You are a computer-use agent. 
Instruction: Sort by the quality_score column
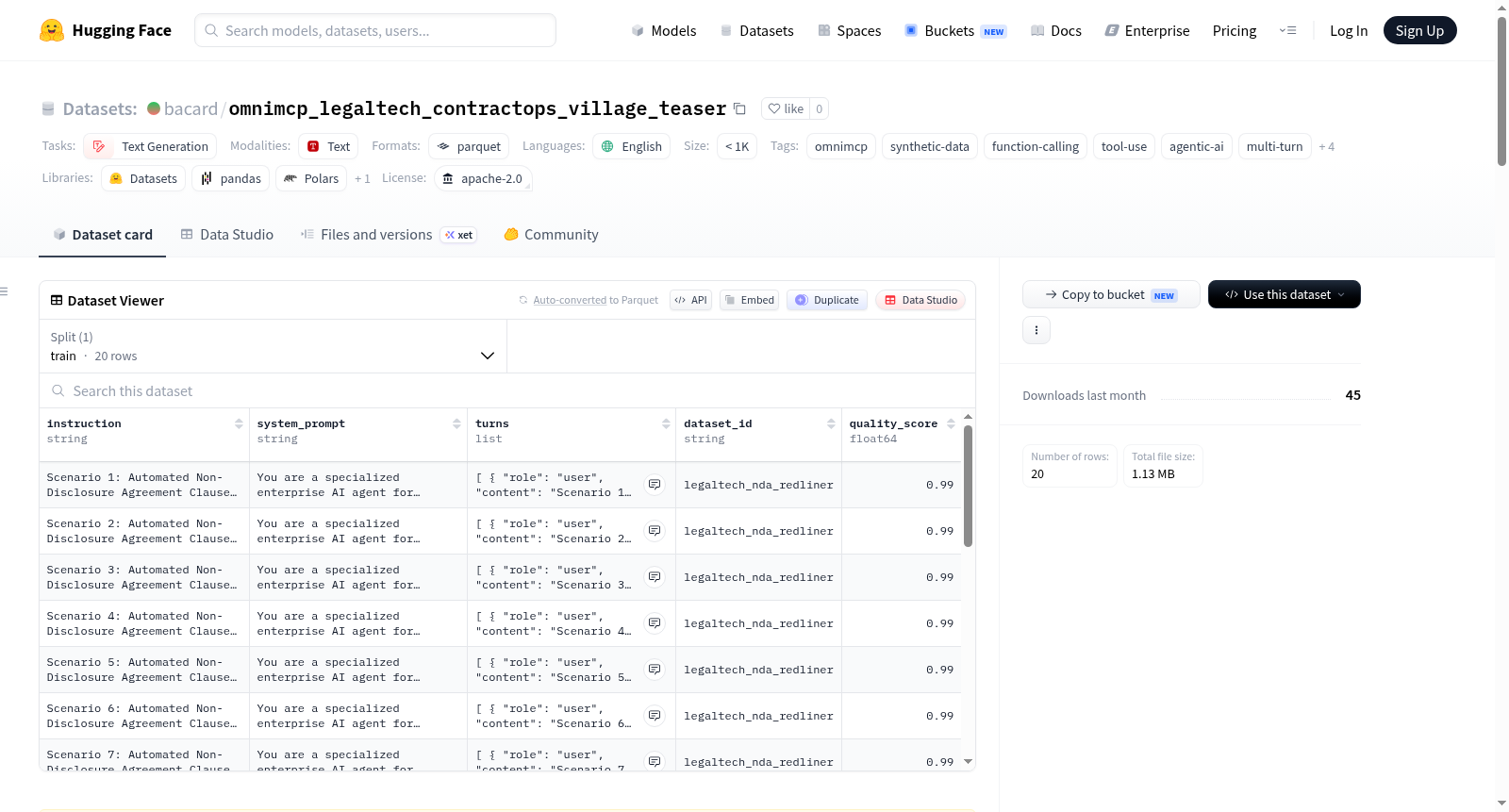click(x=951, y=424)
